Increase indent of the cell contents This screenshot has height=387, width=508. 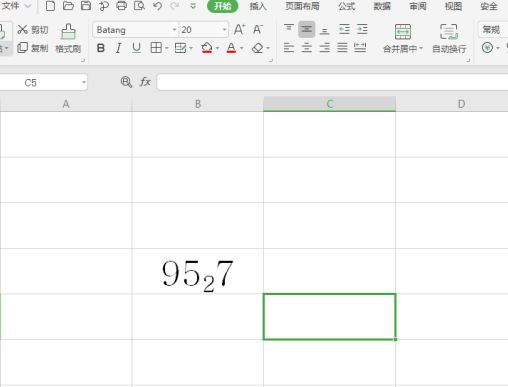pos(362,29)
